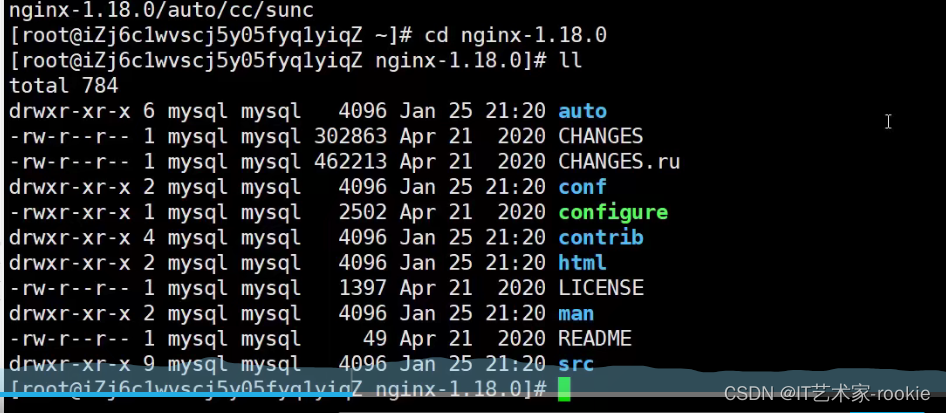
Task: Click the 'total 784' line
Action: click(63, 86)
